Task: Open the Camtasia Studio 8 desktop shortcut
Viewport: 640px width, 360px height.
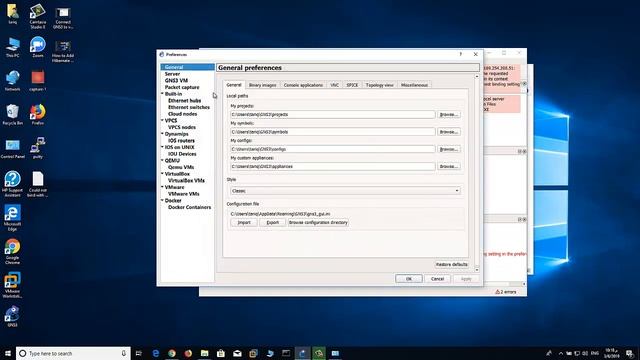Action: point(38,17)
